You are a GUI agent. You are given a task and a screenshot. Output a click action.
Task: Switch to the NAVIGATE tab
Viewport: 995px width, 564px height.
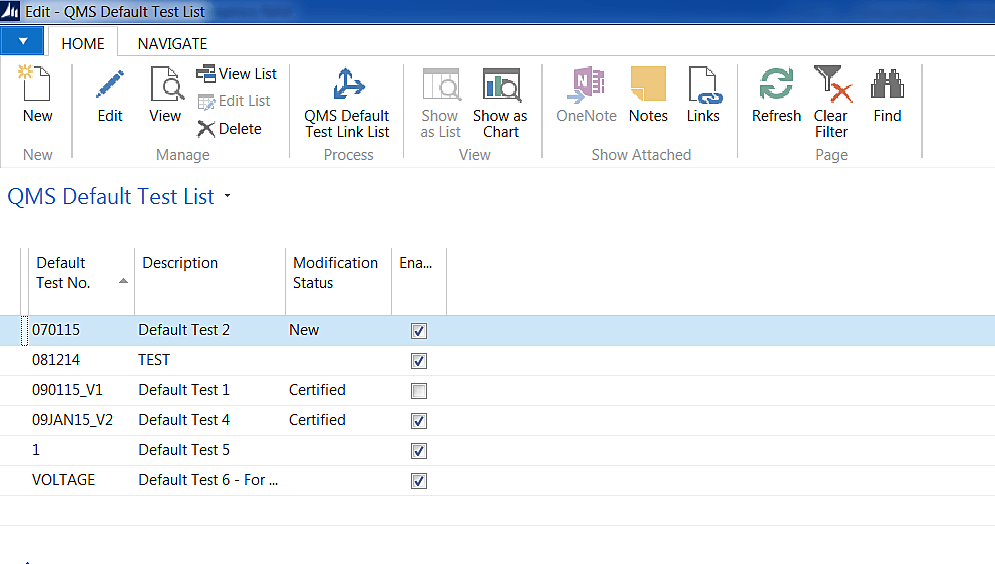pyautogui.click(x=172, y=43)
